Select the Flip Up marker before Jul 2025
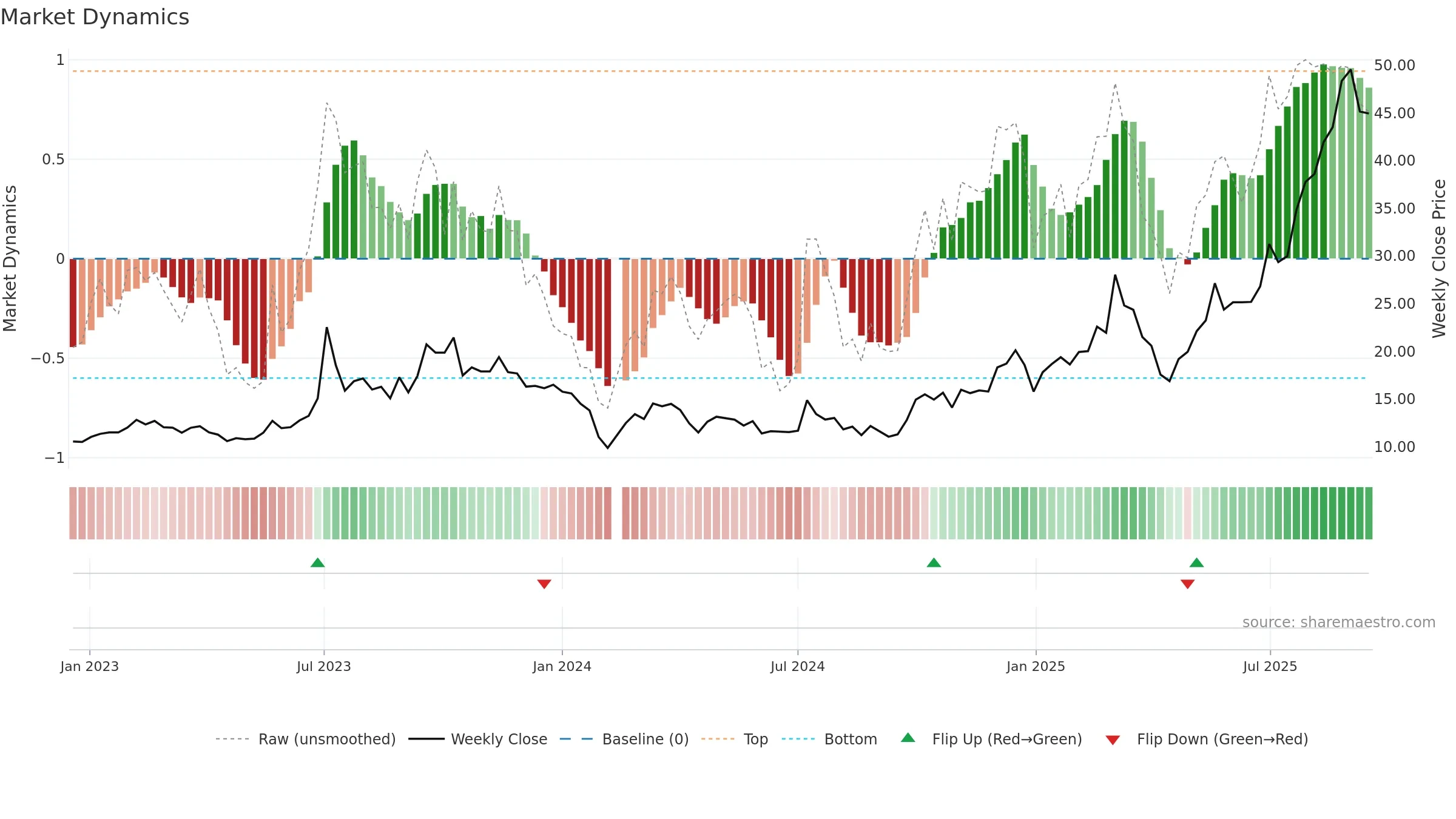1456x819 pixels. pyautogui.click(x=1197, y=562)
